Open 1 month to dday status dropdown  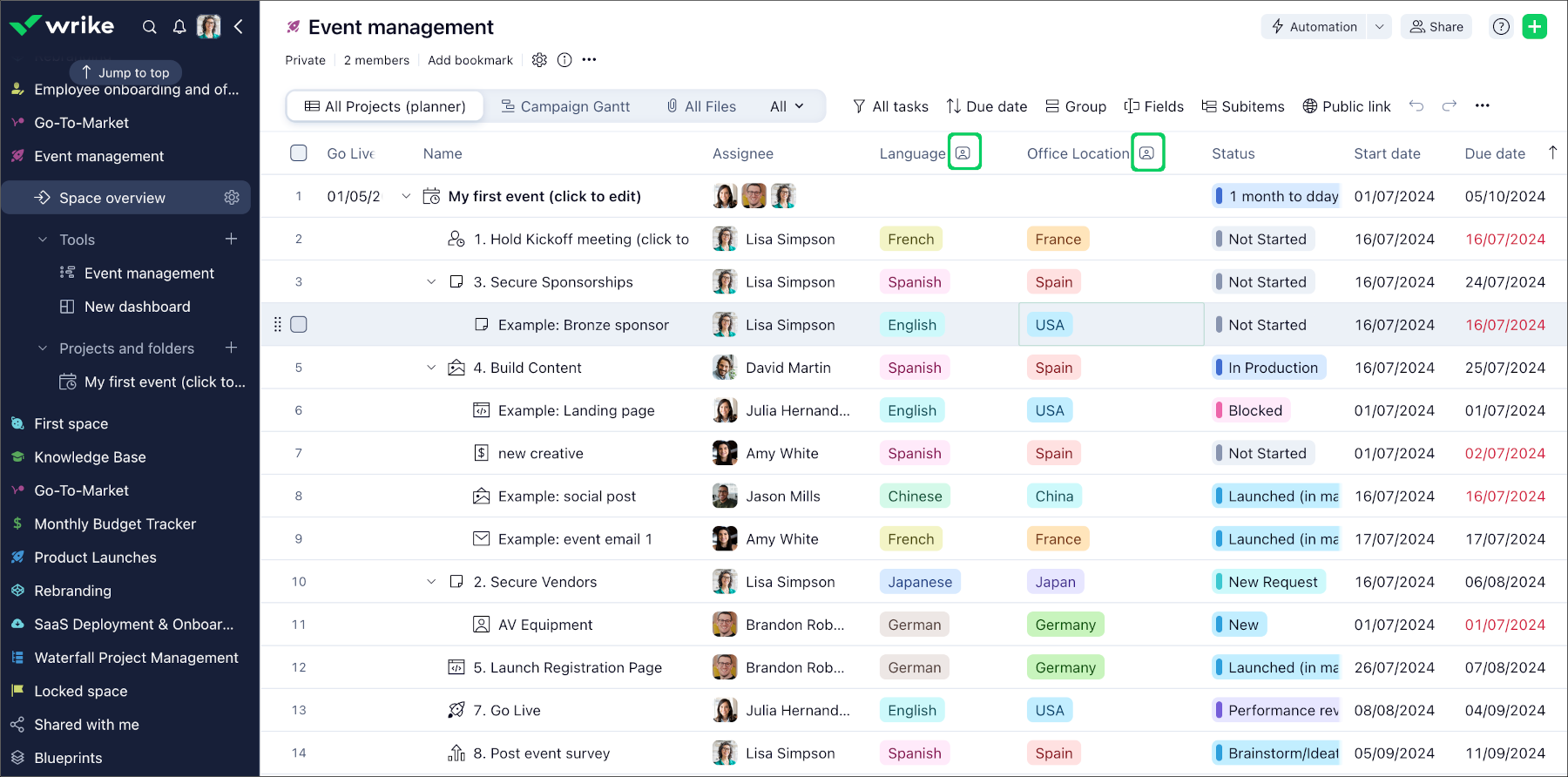point(1277,197)
